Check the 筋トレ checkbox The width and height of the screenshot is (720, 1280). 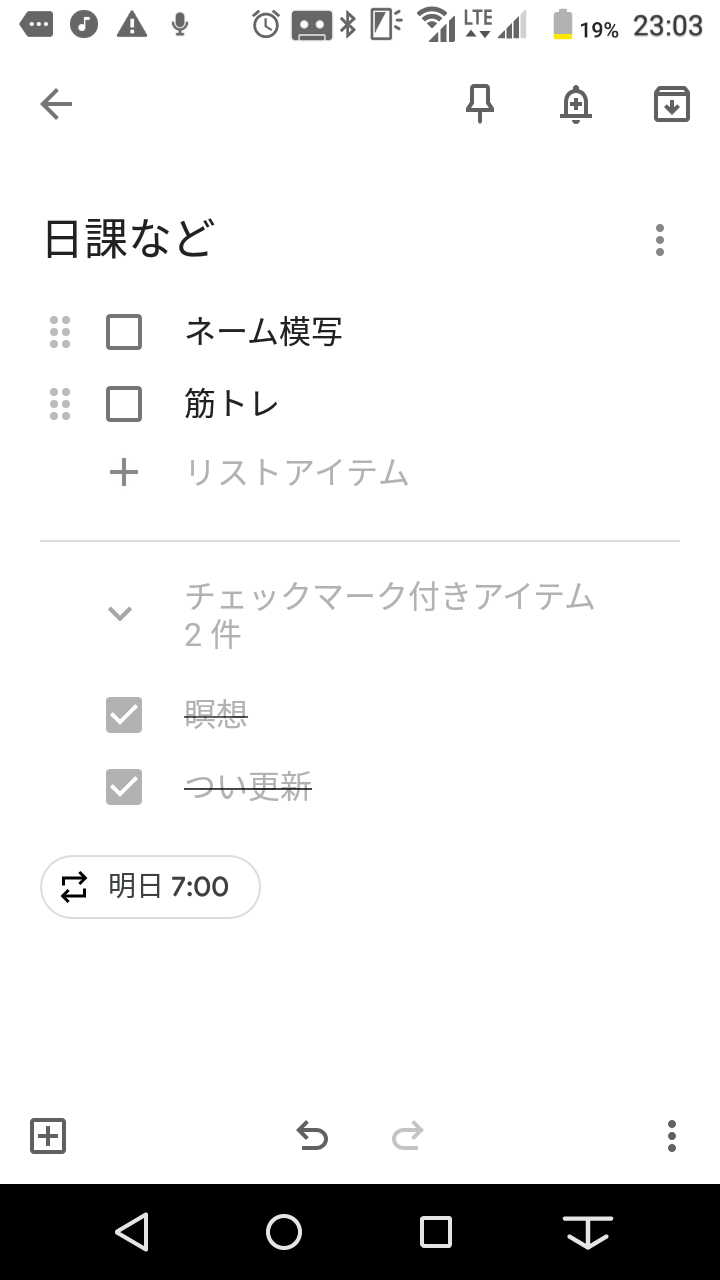click(124, 404)
